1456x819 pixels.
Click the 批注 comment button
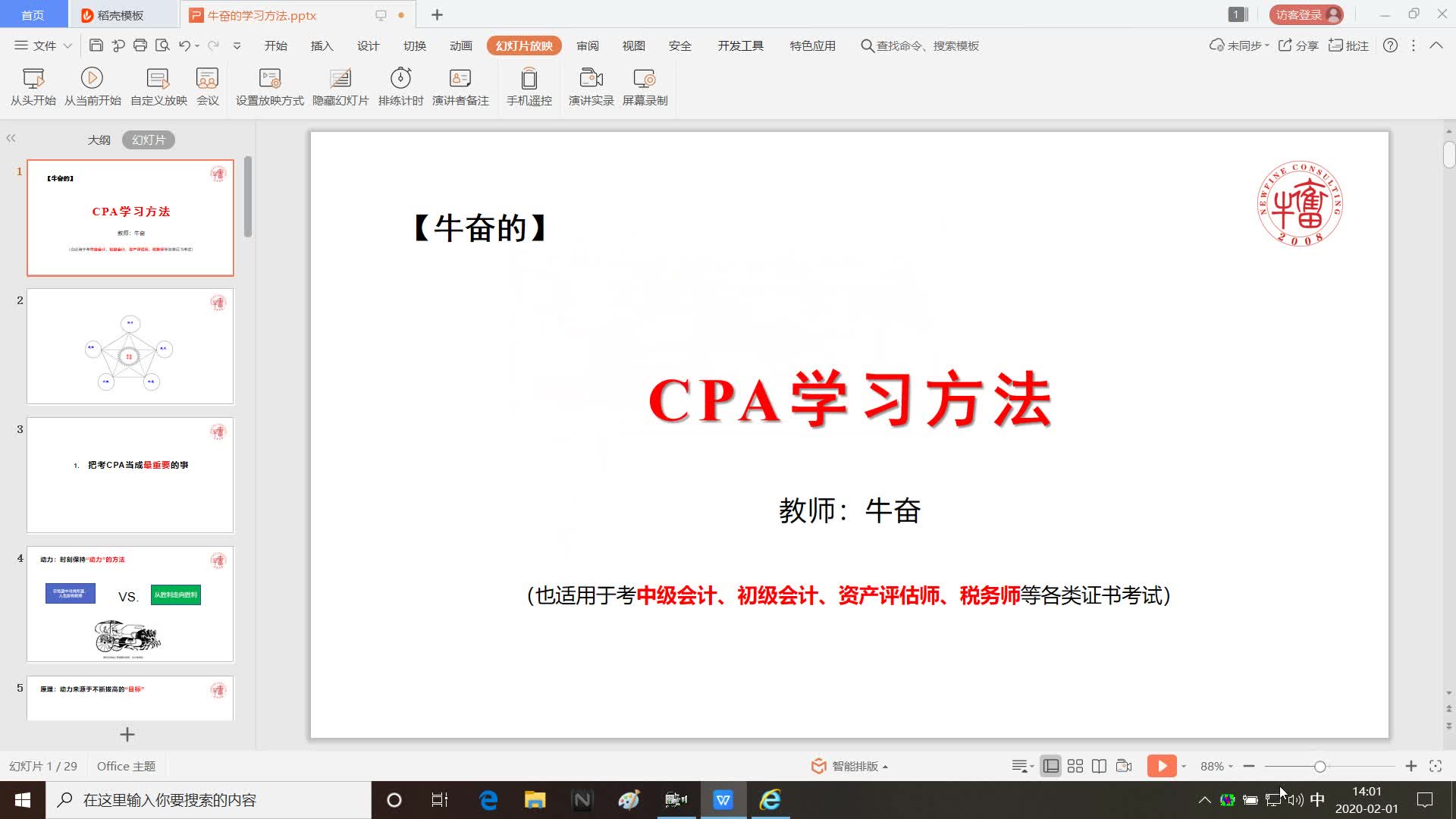pos(1348,45)
